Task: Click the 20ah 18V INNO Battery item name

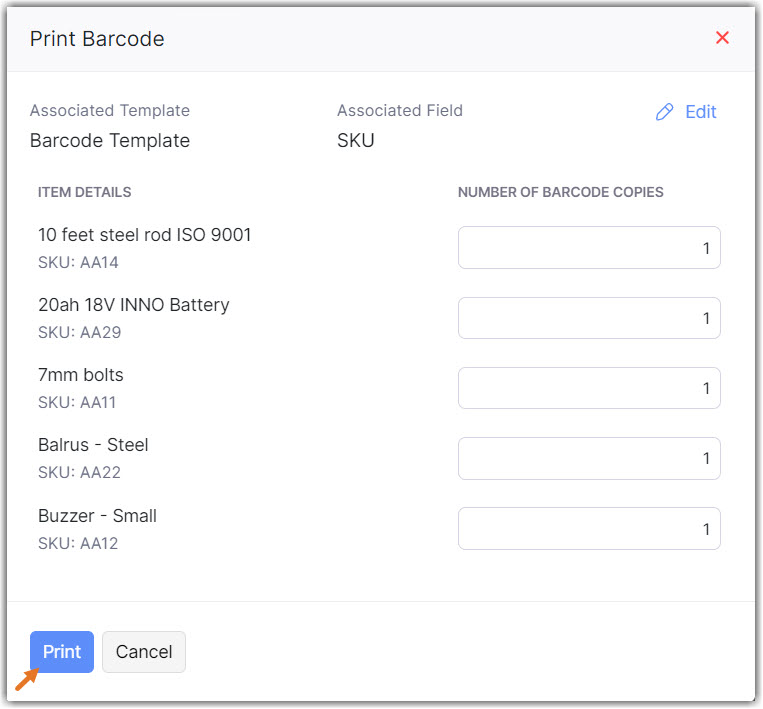Action: 133,305
